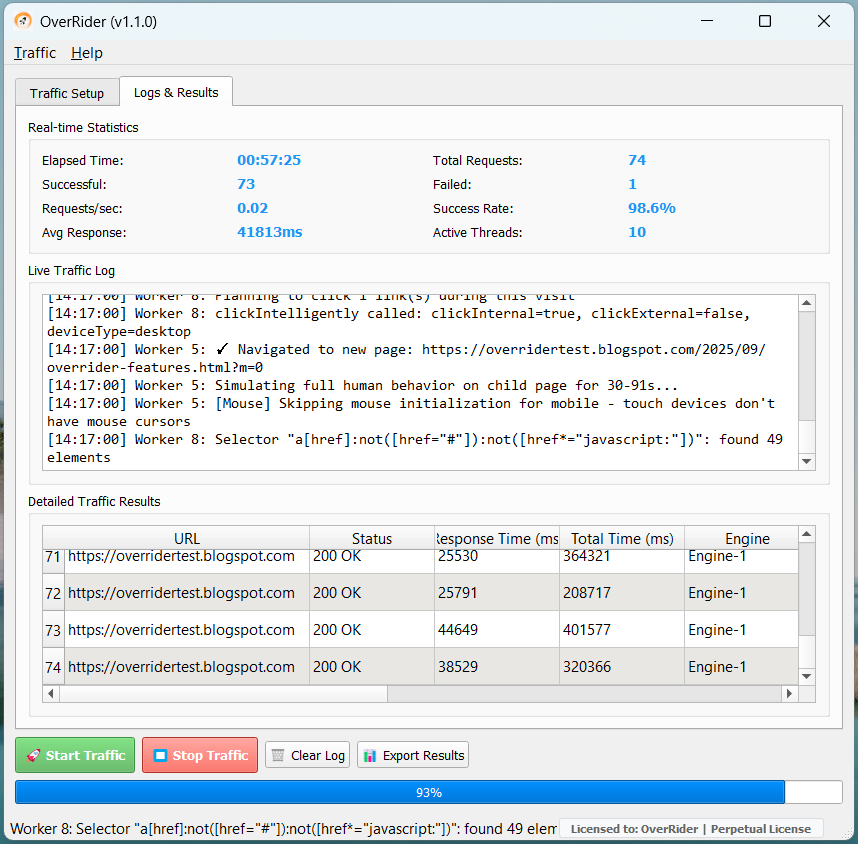The height and width of the screenshot is (844, 858).
Task: Select the Logs & Results tab
Action: tap(176, 93)
